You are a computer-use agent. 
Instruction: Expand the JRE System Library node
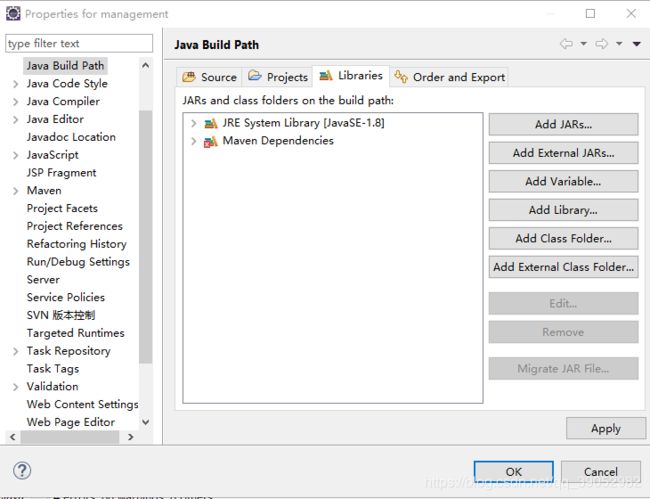[193, 123]
